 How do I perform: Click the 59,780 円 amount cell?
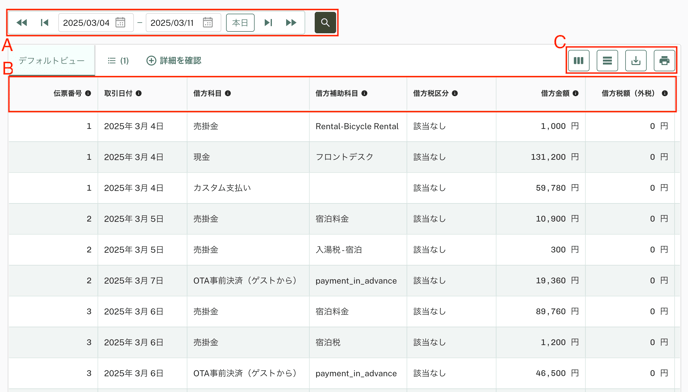click(x=541, y=188)
